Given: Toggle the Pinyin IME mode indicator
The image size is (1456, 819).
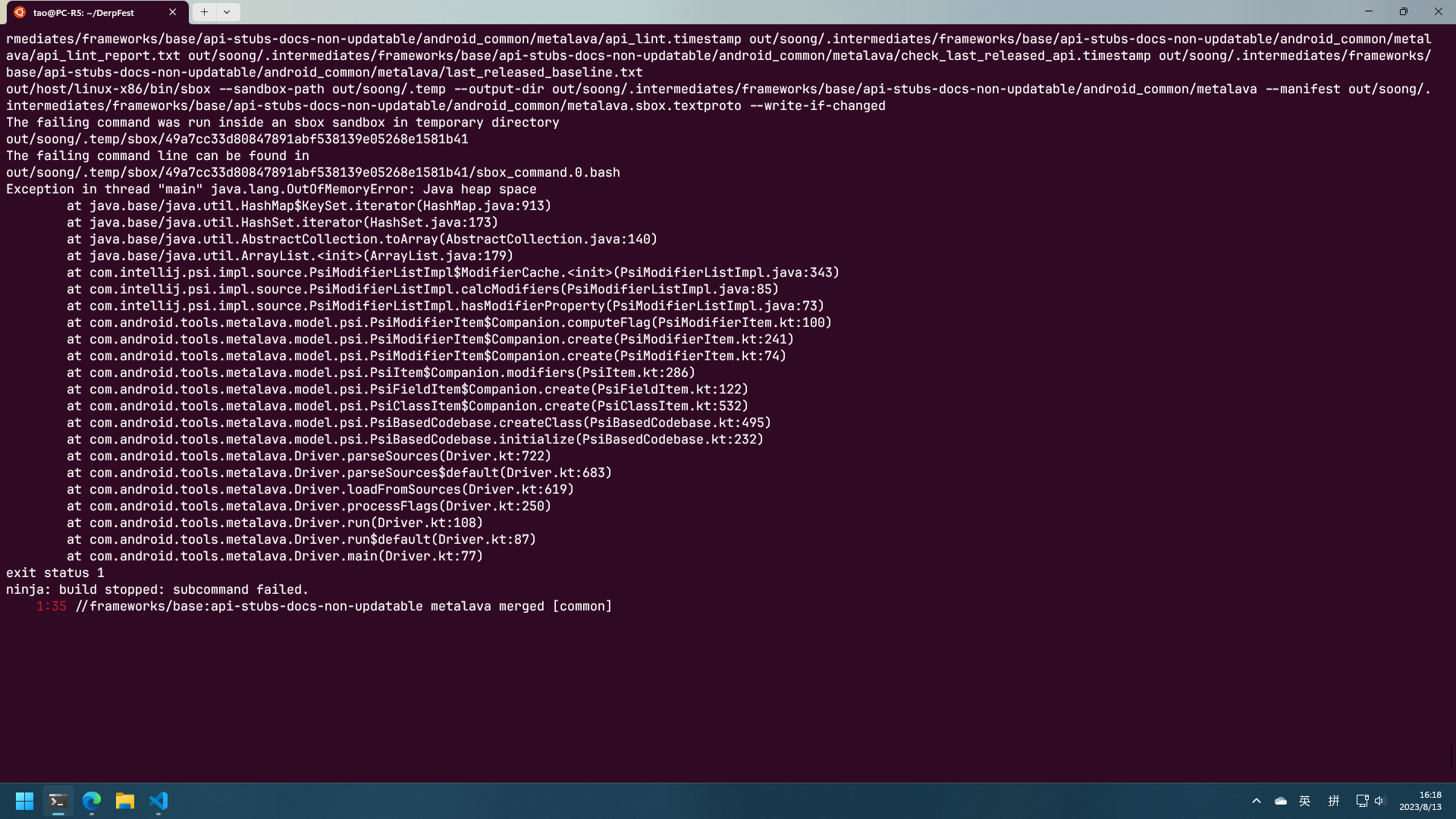Looking at the screenshot, I should pos(1334,801).
